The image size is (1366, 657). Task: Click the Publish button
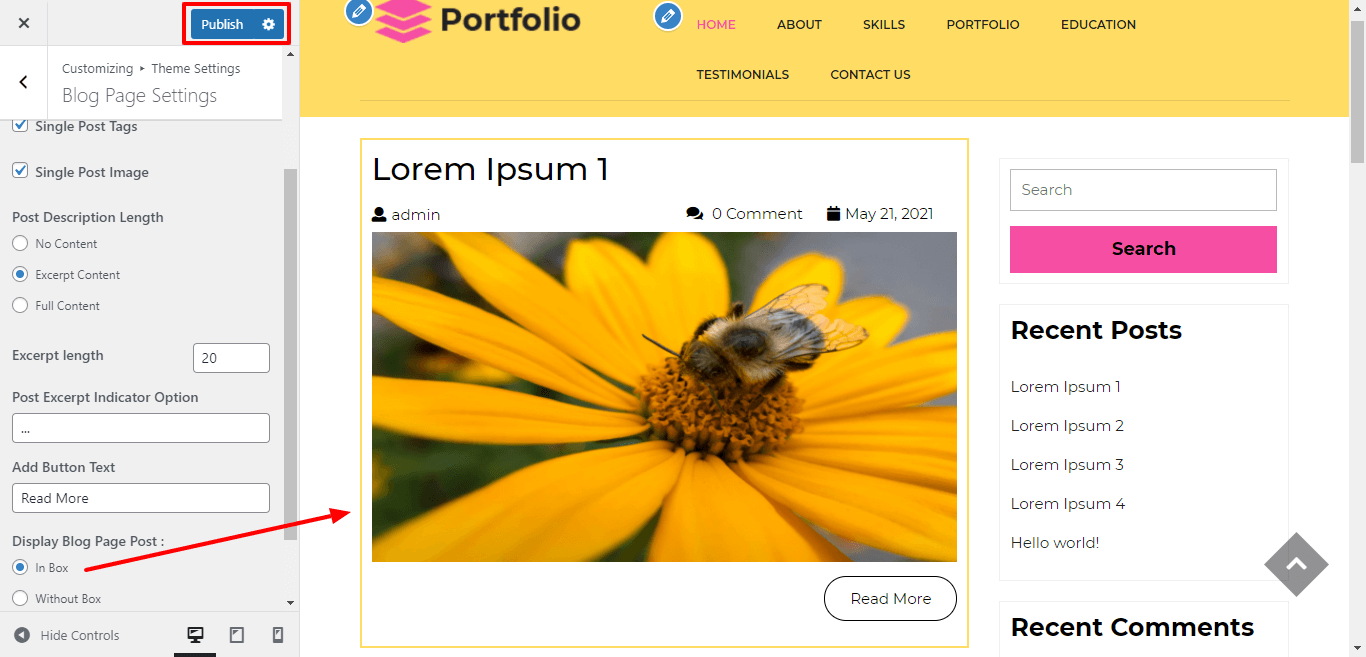pyautogui.click(x=222, y=24)
